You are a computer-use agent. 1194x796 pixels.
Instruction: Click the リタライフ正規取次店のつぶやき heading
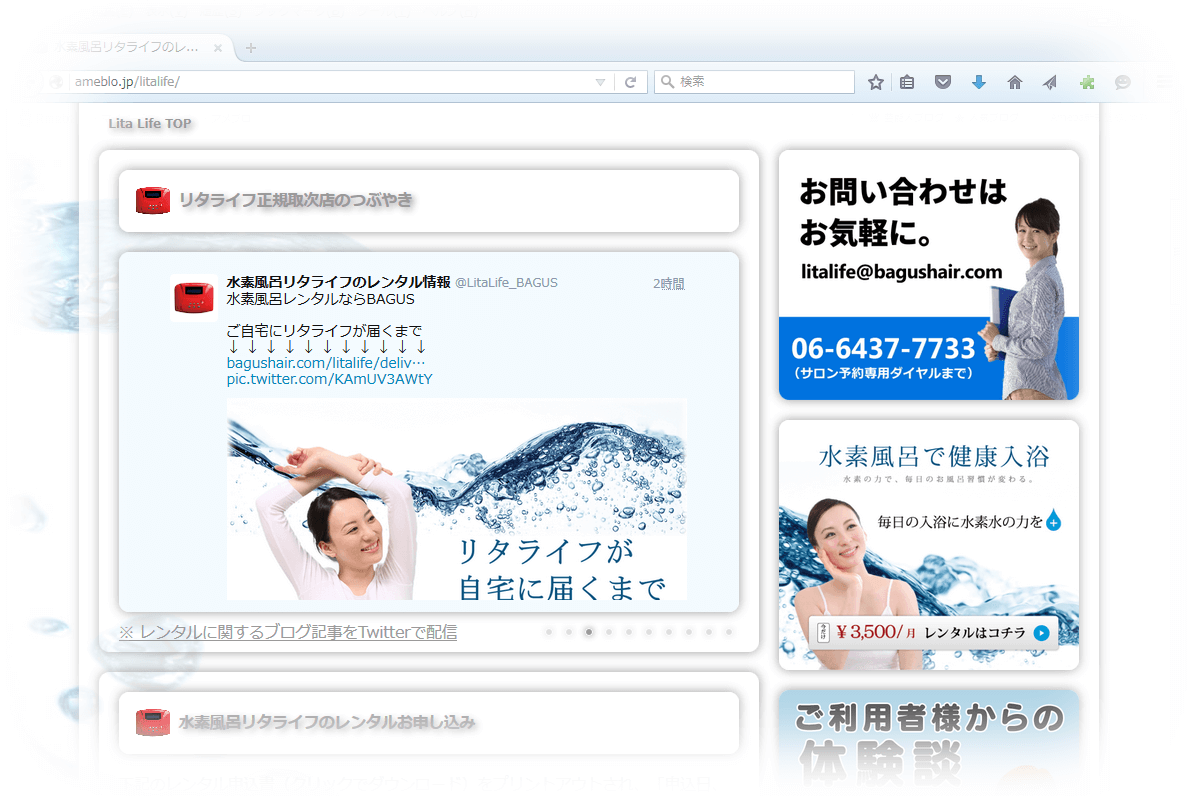pos(295,200)
